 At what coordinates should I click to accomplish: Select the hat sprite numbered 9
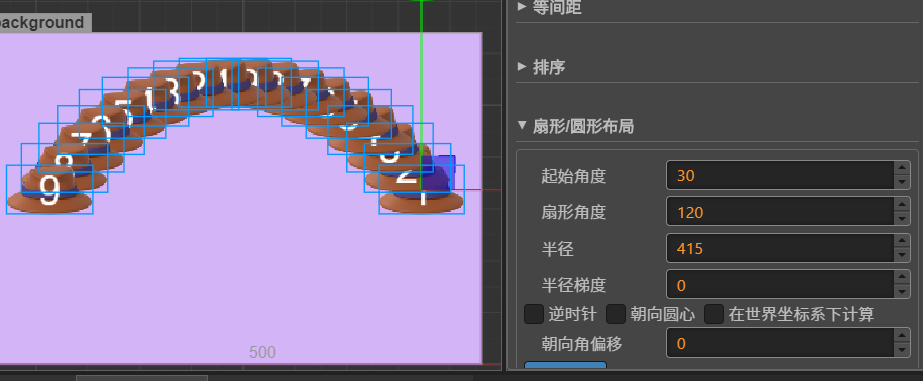click(49, 190)
